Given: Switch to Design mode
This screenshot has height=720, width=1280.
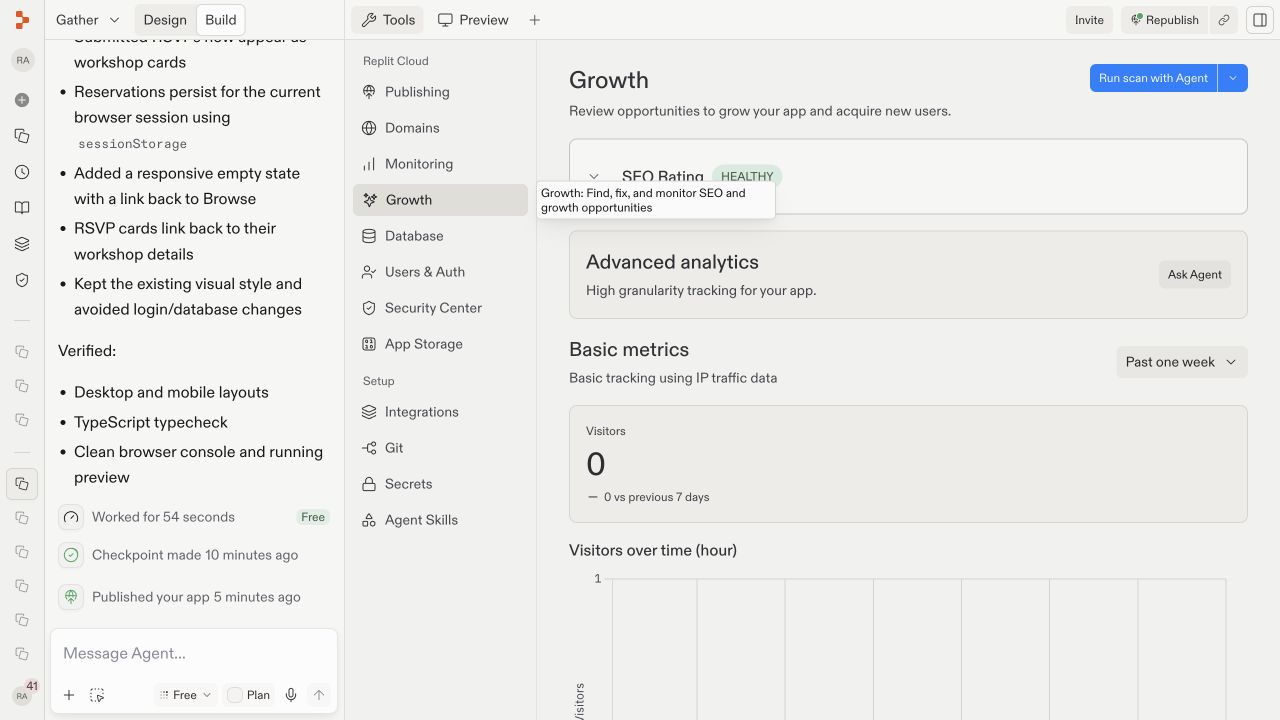Looking at the screenshot, I should click(165, 20).
